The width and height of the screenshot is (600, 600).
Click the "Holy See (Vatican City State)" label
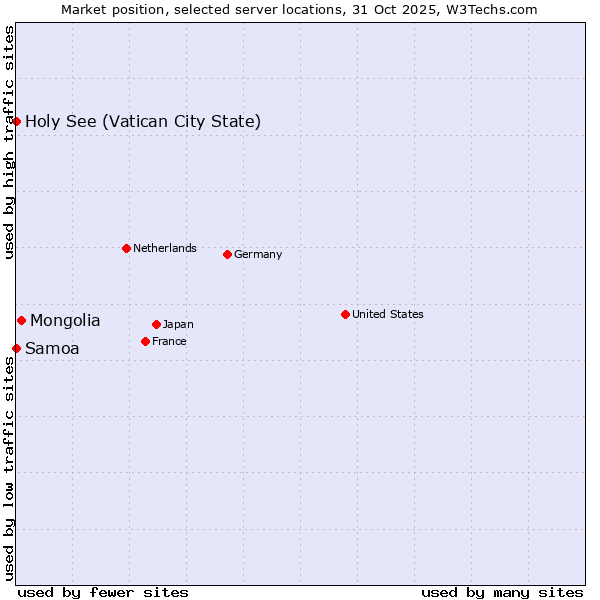pyautogui.click(x=143, y=122)
